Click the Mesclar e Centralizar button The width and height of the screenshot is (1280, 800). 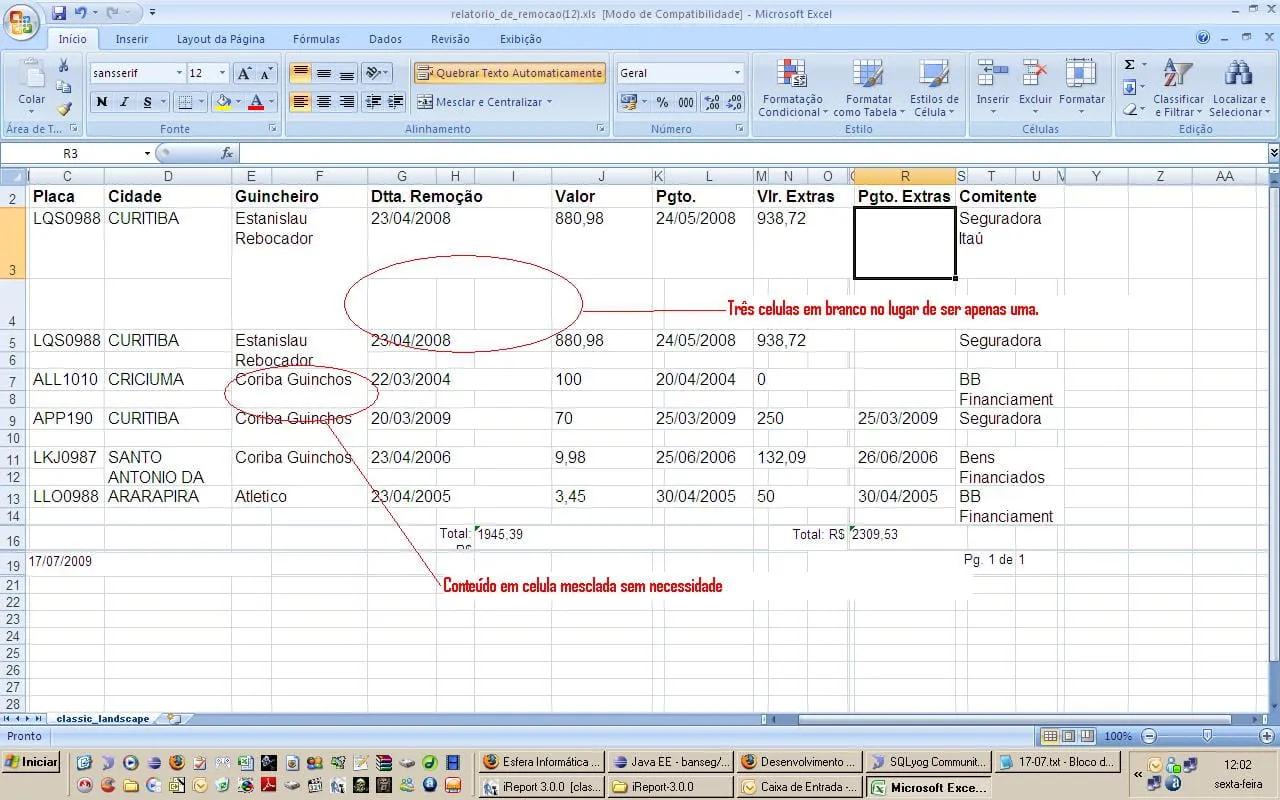pos(483,102)
